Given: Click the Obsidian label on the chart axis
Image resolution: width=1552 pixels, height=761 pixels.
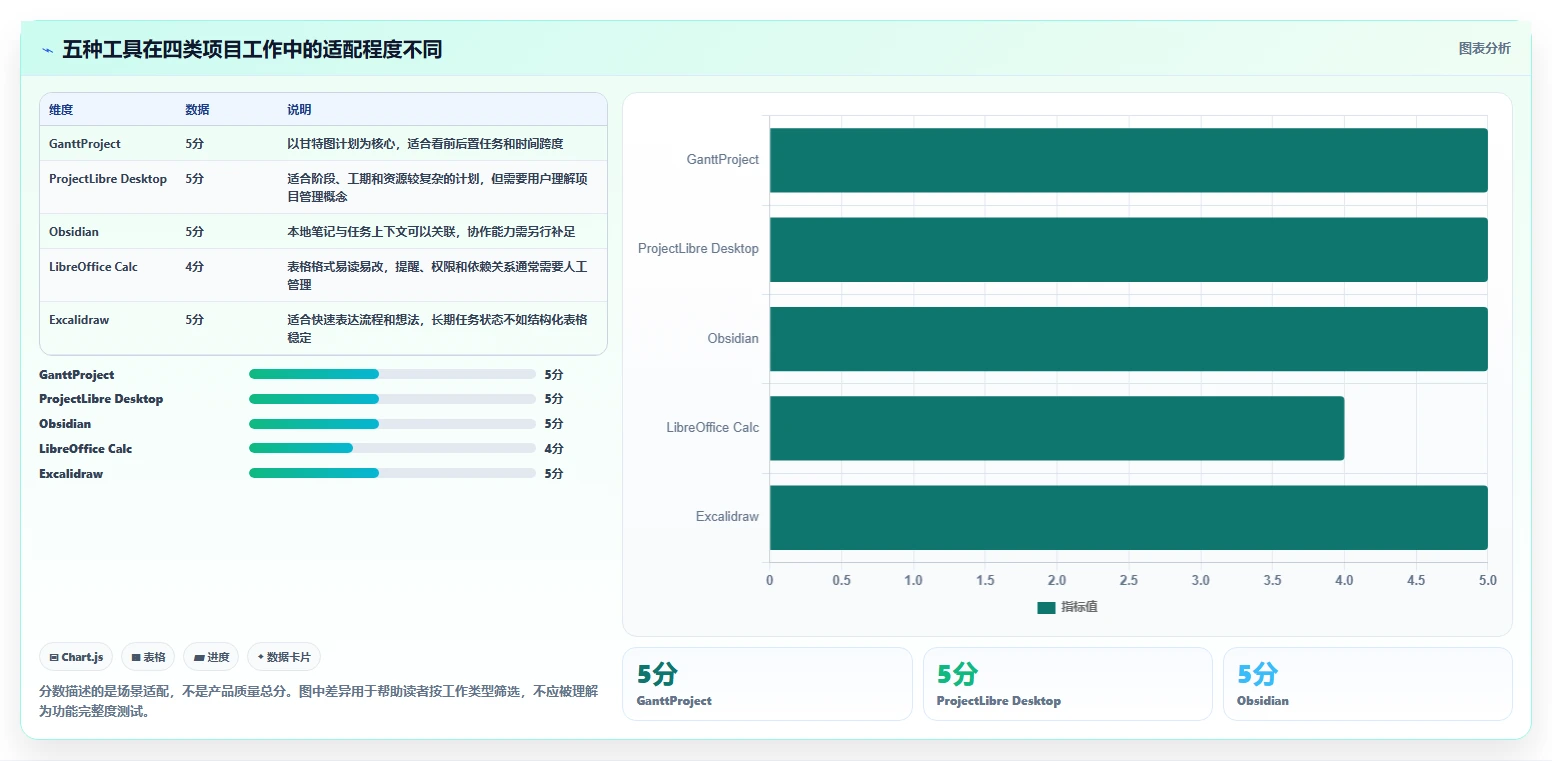Looking at the screenshot, I should 733,339.
